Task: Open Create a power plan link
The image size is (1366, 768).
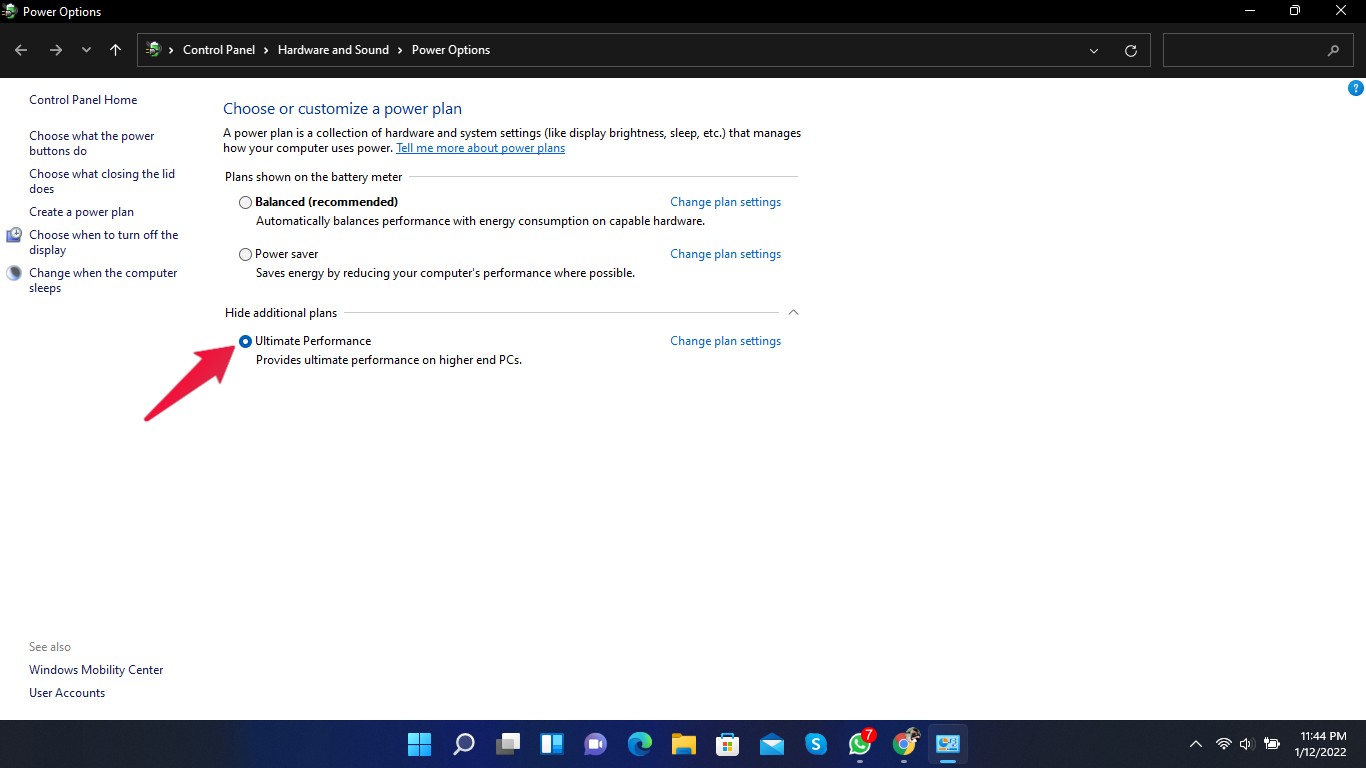Action: pos(81,212)
